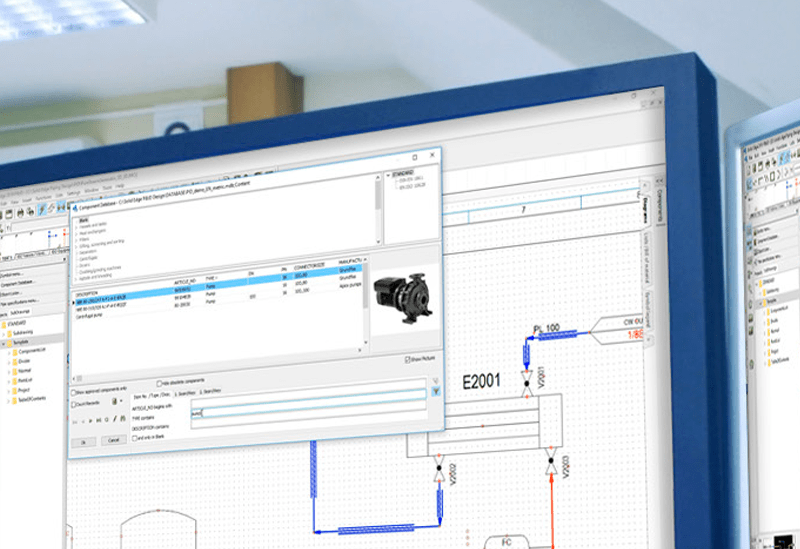Click the 'DESCRIPTION contains' input field
Viewport: 800px width, 549px height.
[x=309, y=413]
